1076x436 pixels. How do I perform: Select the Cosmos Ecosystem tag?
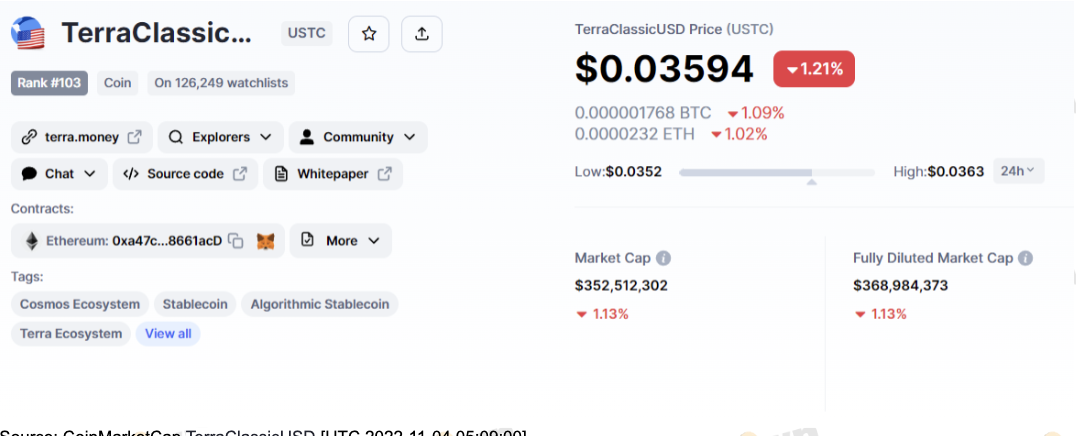(80, 304)
